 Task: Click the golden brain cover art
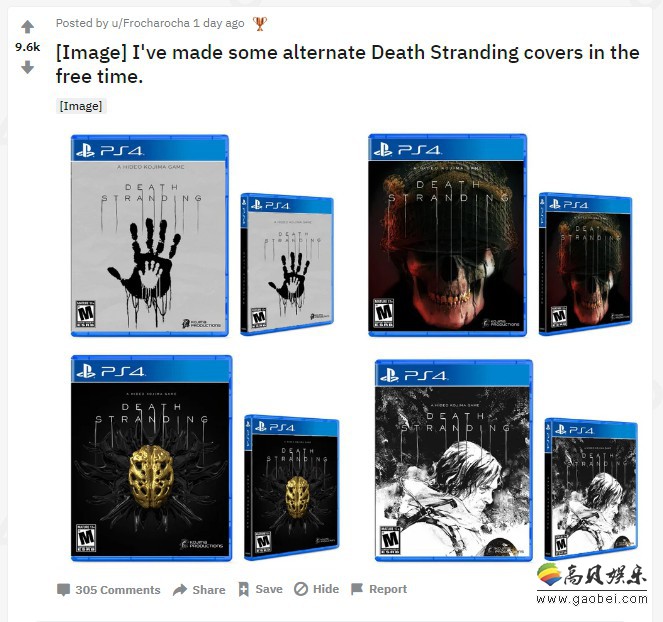point(151,458)
